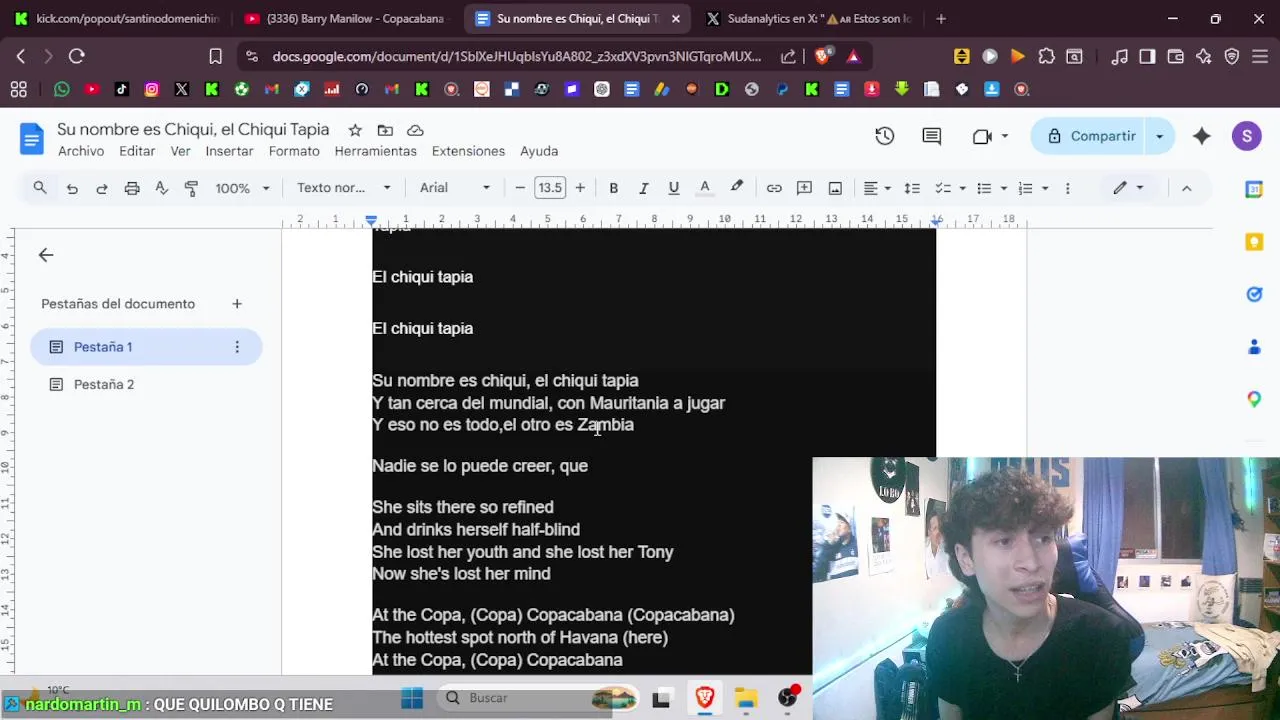The image size is (1280, 720).
Task: Open line and paragraph spacing
Action: [x=912, y=188]
